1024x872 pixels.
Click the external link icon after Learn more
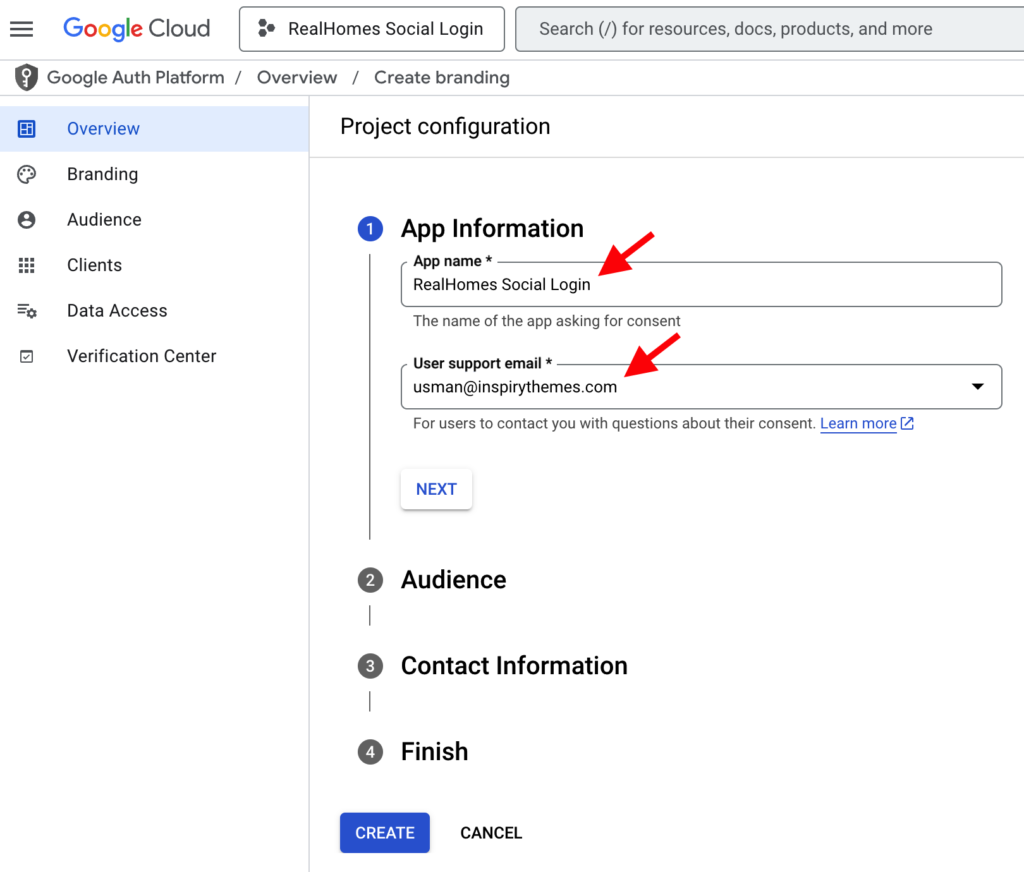[907, 423]
